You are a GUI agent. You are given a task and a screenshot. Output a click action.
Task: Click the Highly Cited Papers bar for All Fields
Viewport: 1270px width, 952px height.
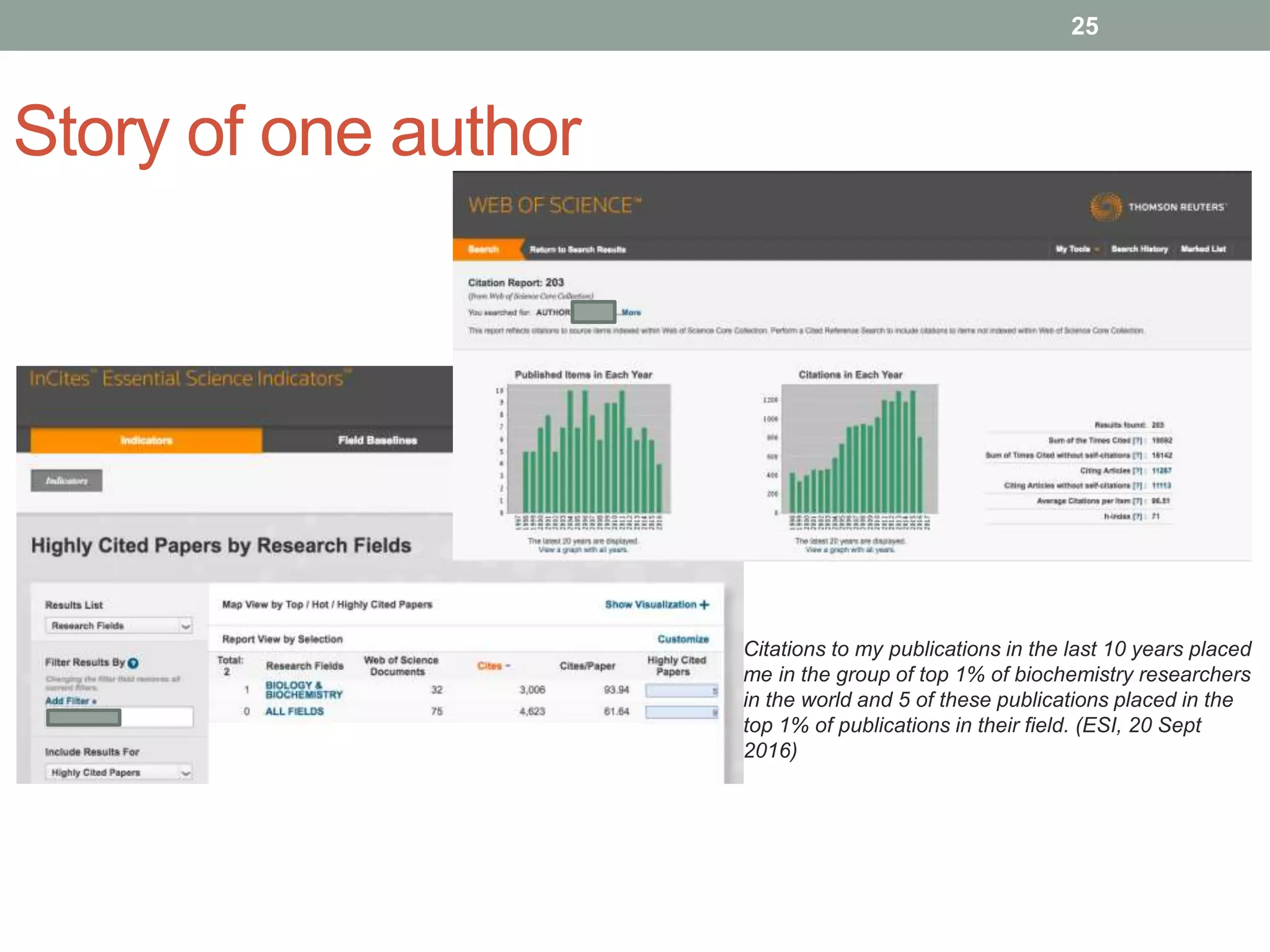coord(682,712)
